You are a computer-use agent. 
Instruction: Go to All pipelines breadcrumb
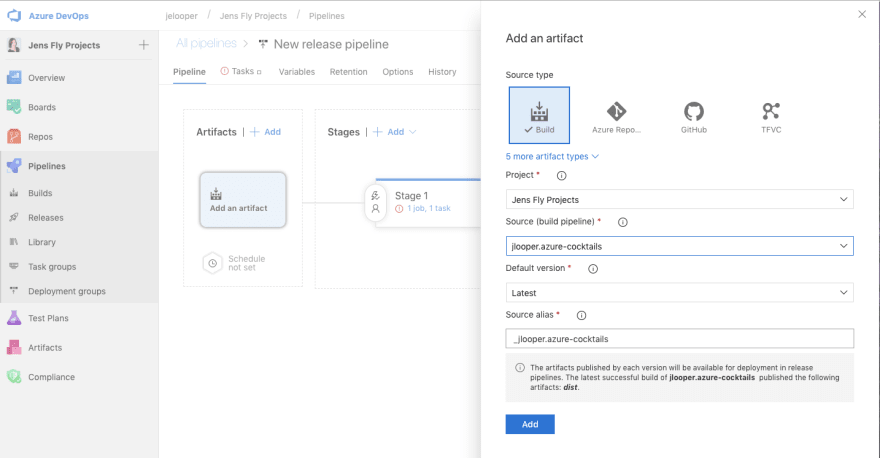pos(206,43)
